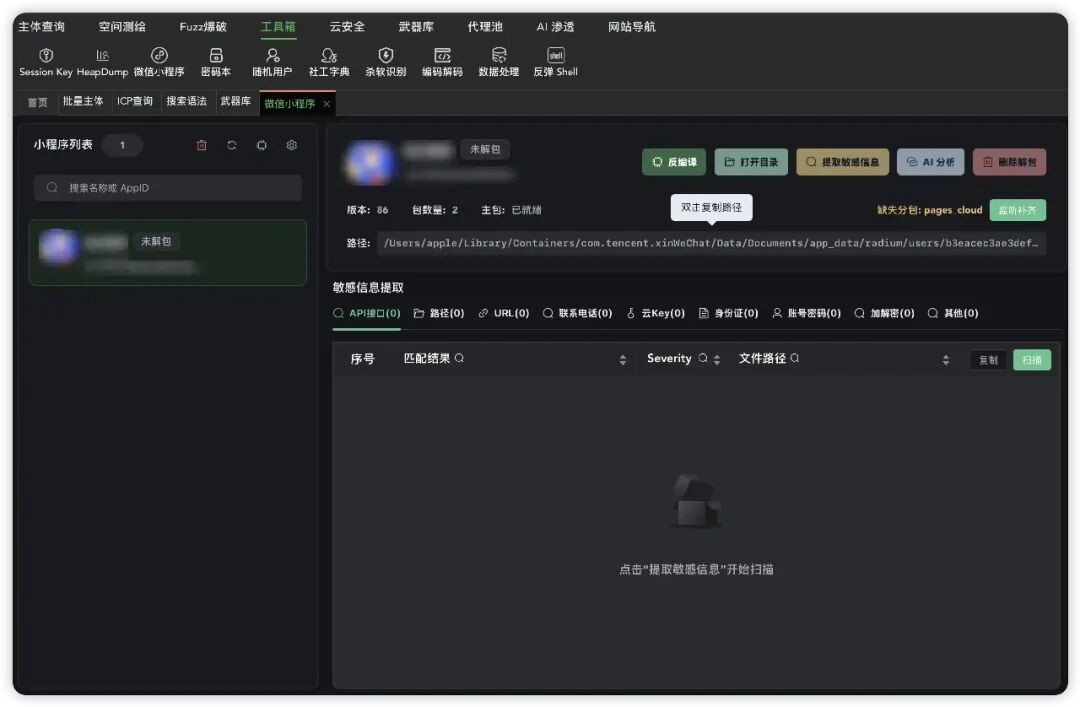This screenshot has height=707, width=1080.
Task: Refresh the 小程序列表
Action: click(231, 145)
